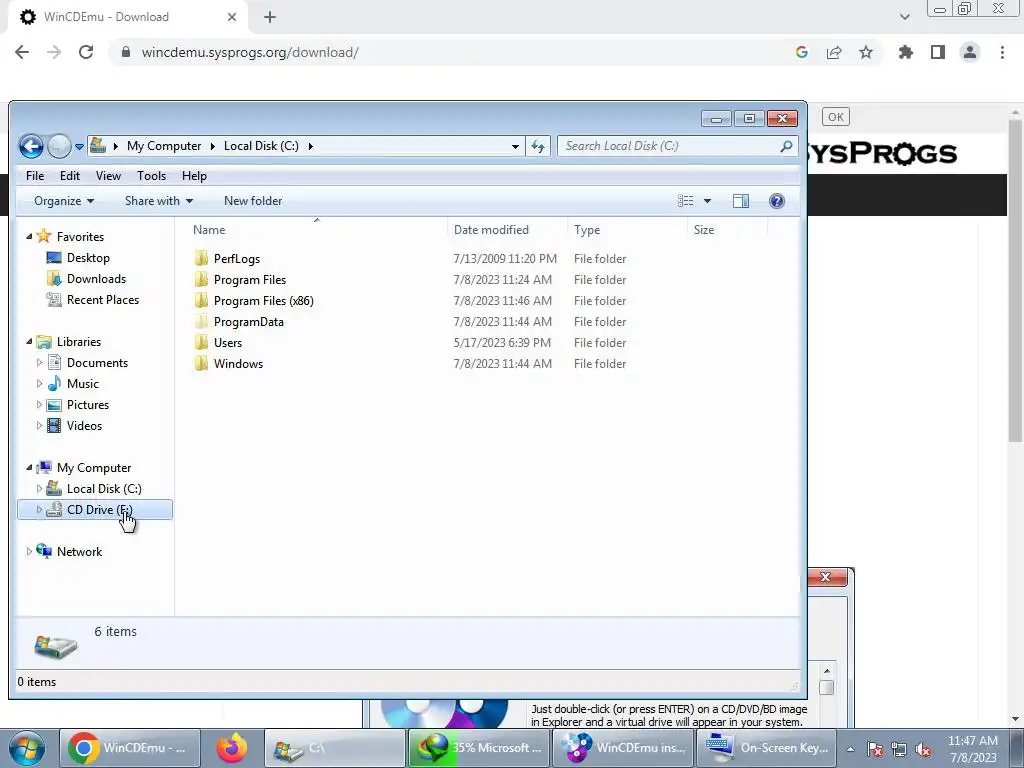Screen dimensions: 1024x768
Task: Create a New folder
Action: [x=253, y=201]
